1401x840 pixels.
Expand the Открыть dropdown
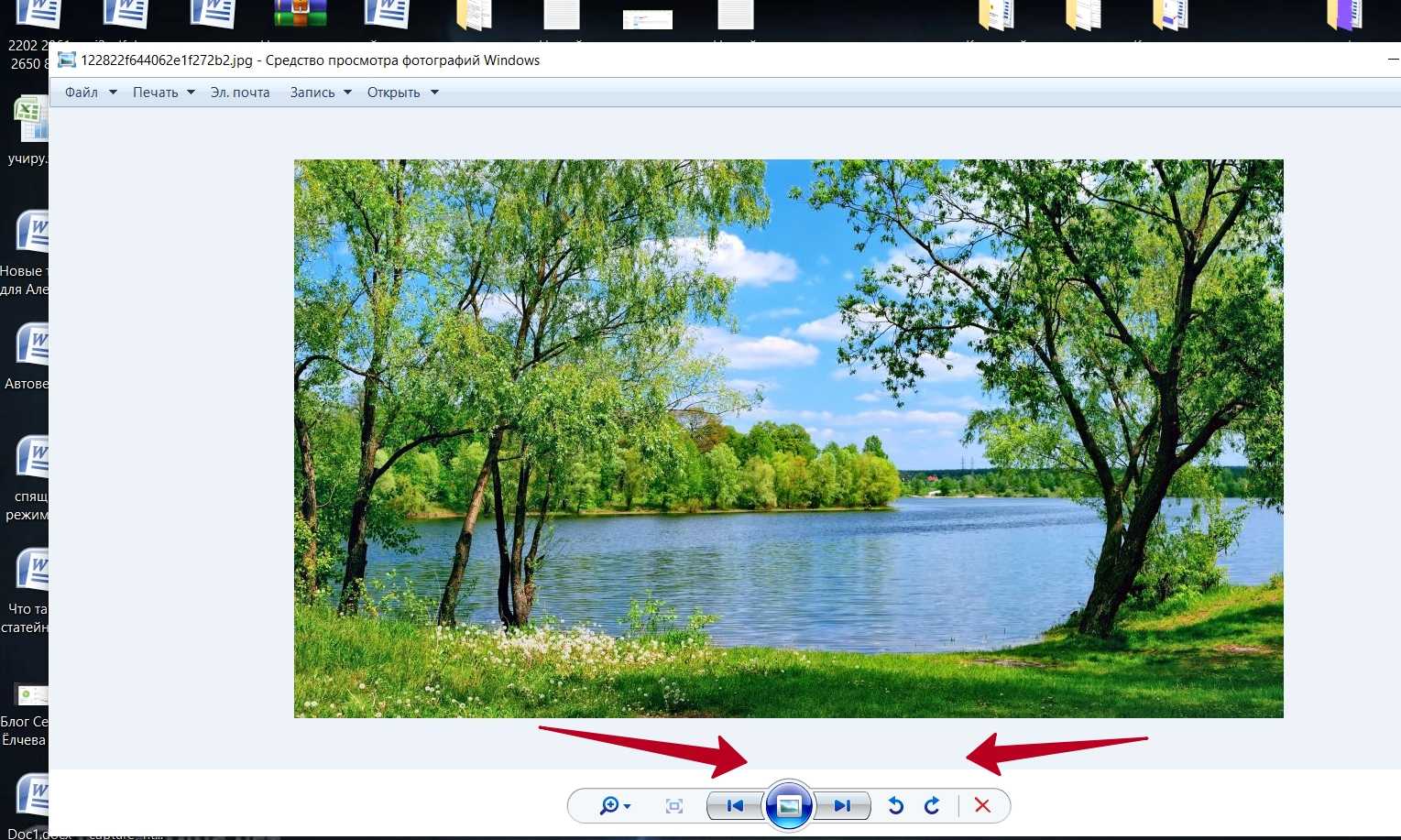pos(402,93)
